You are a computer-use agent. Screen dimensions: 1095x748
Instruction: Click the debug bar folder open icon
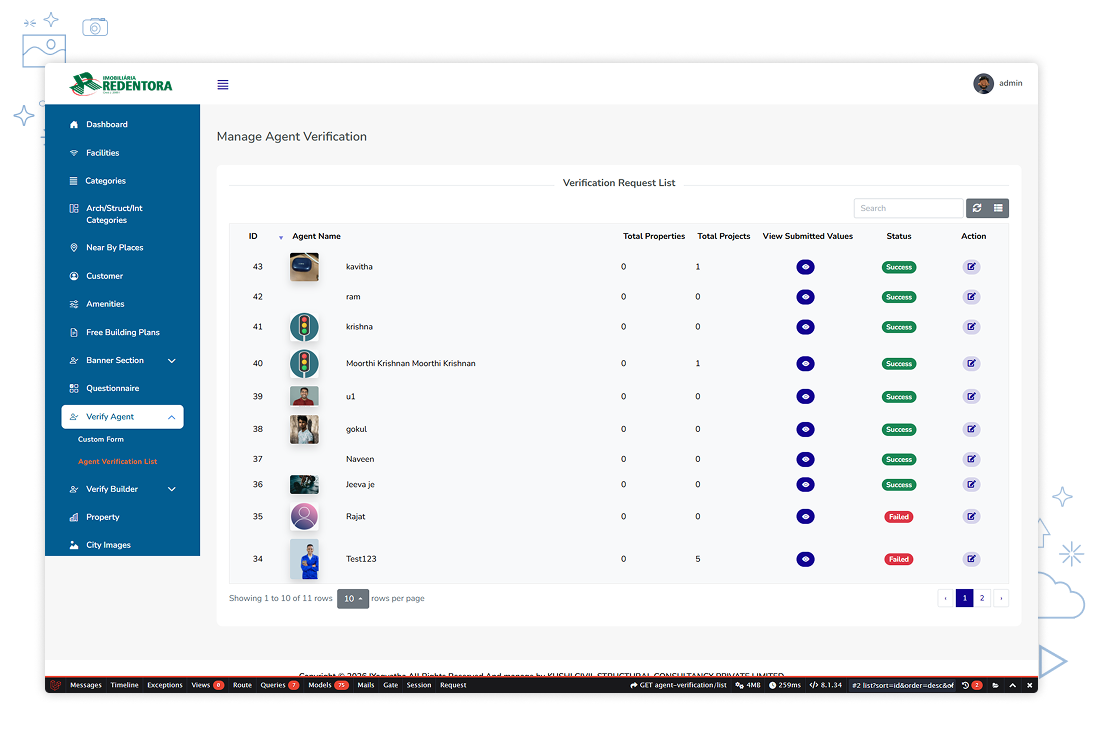[995, 685]
